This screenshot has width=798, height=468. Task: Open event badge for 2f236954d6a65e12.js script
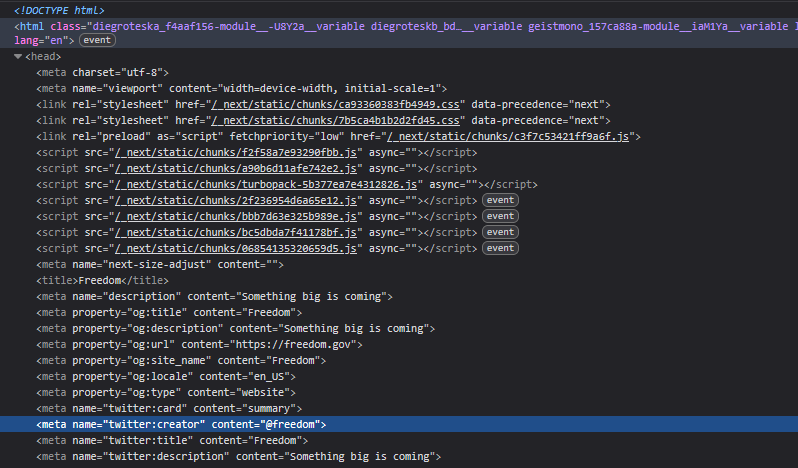500,200
